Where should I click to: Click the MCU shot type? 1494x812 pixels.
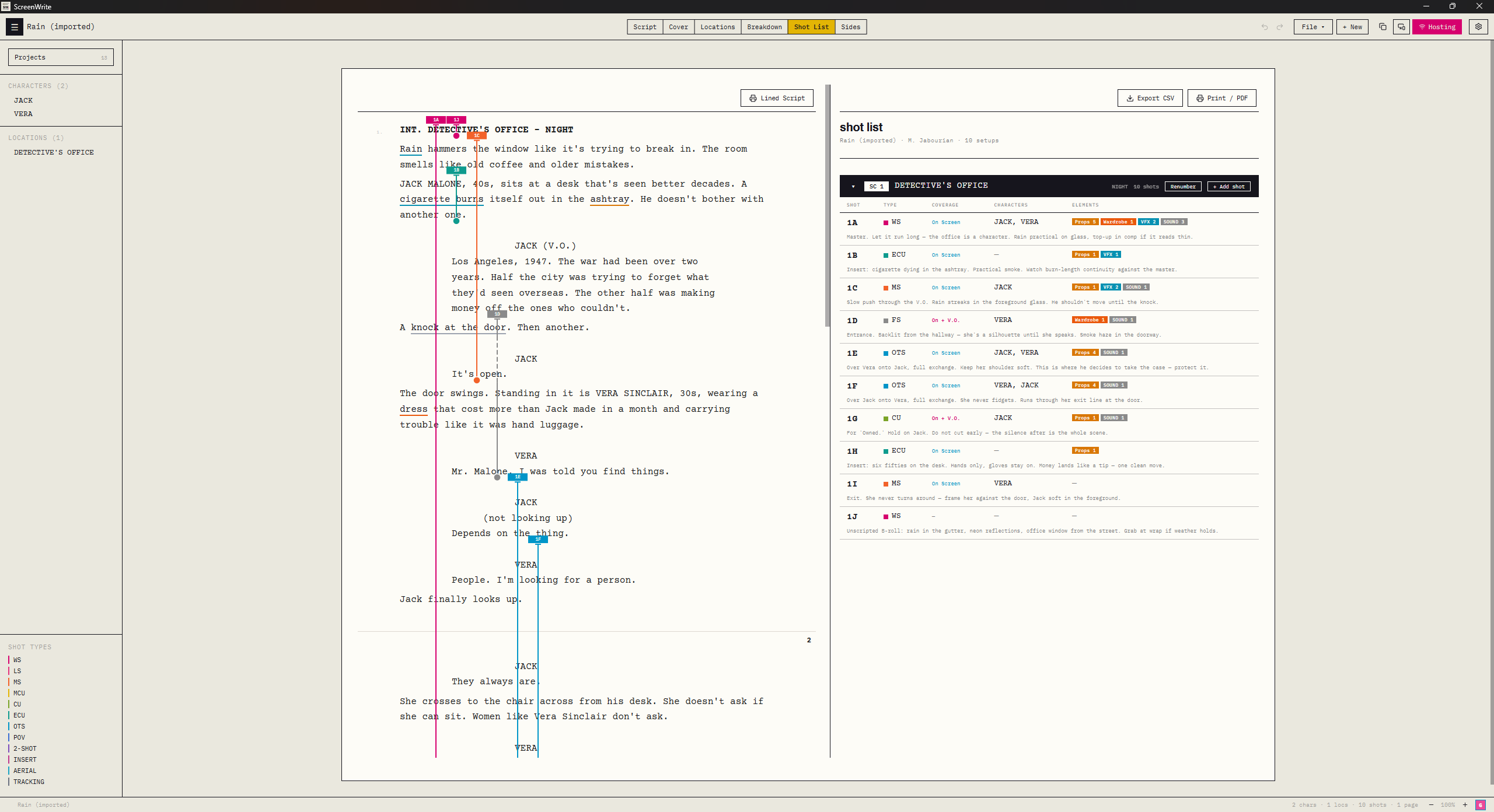pos(19,693)
